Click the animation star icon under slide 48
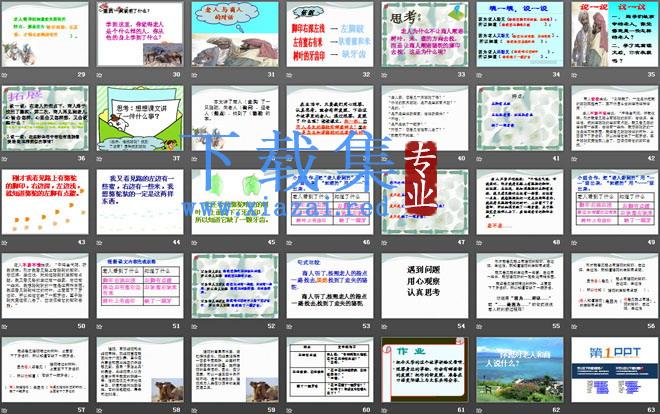The height and width of the screenshot is (414, 660). pos(479,242)
